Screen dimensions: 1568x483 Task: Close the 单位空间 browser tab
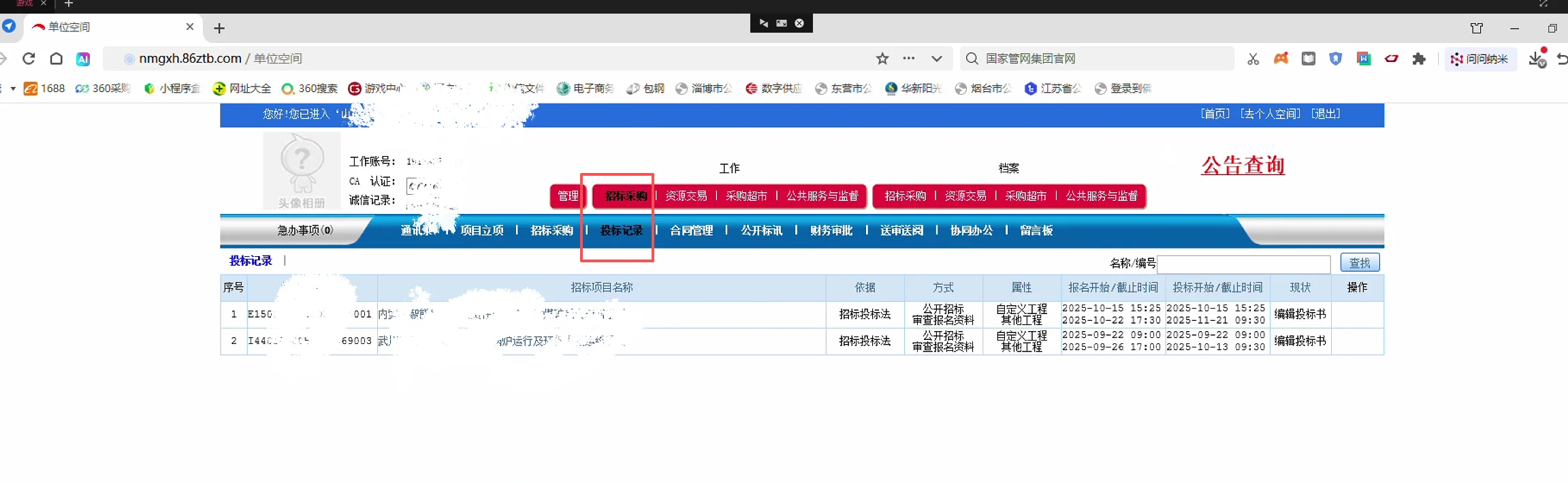190,27
